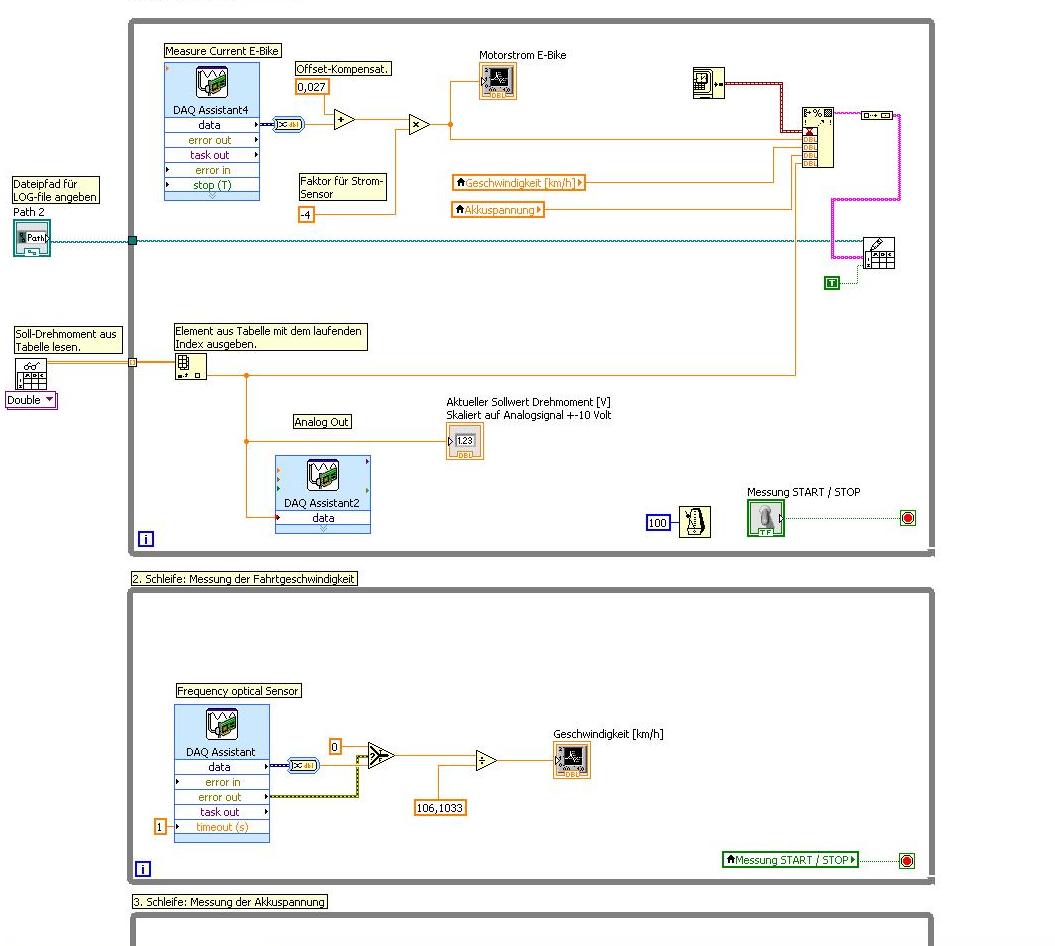Image resolution: width=1055 pixels, height=946 pixels.
Task: Select the Get Date/Time String node
Action: click(x=708, y=83)
